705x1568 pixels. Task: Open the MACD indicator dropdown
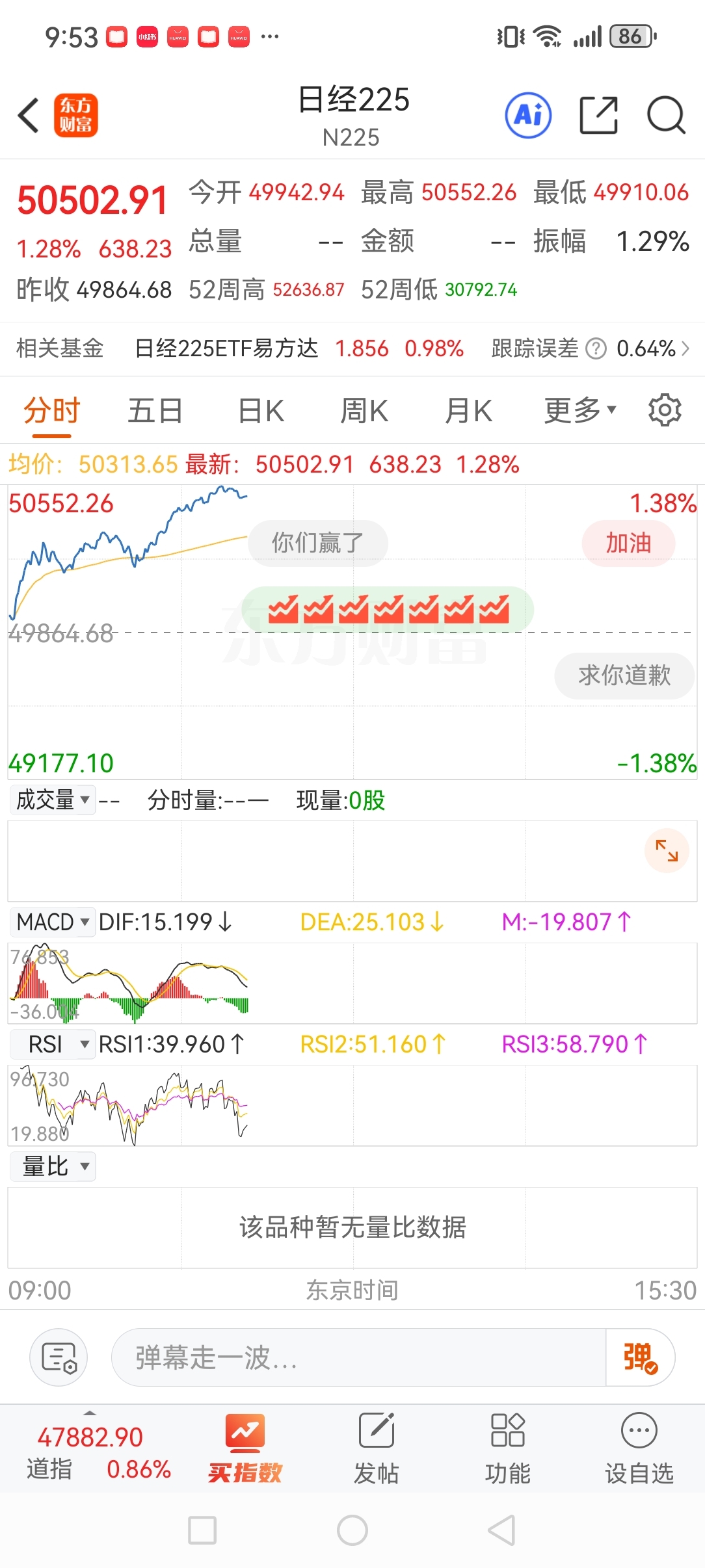pyautogui.click(x=53, y=922)
